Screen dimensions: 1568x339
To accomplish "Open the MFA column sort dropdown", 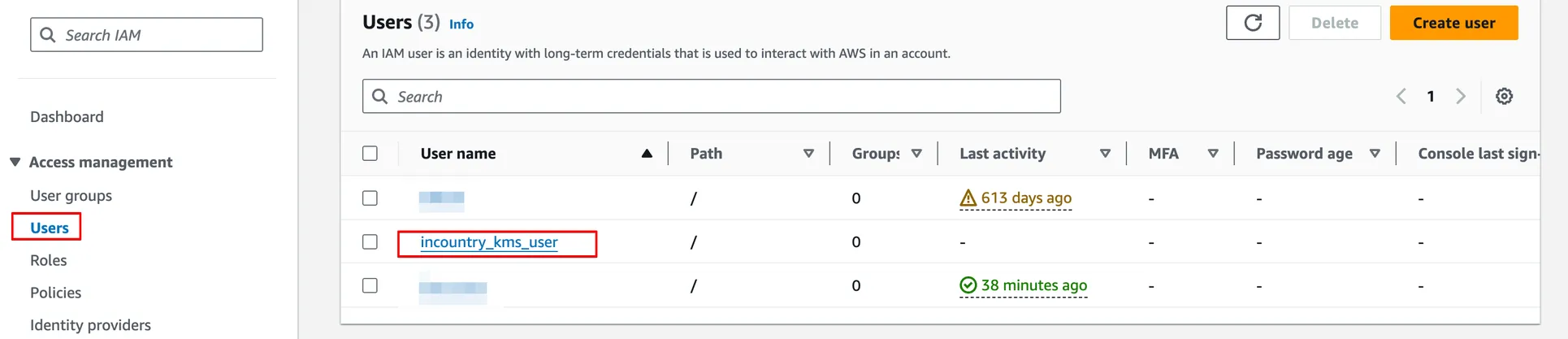I will pyautogui.click(x=1212, y=154).
